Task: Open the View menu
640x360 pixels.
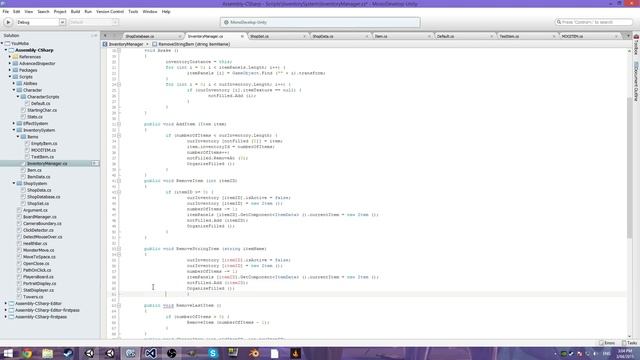Action: [x=29, y=12]
